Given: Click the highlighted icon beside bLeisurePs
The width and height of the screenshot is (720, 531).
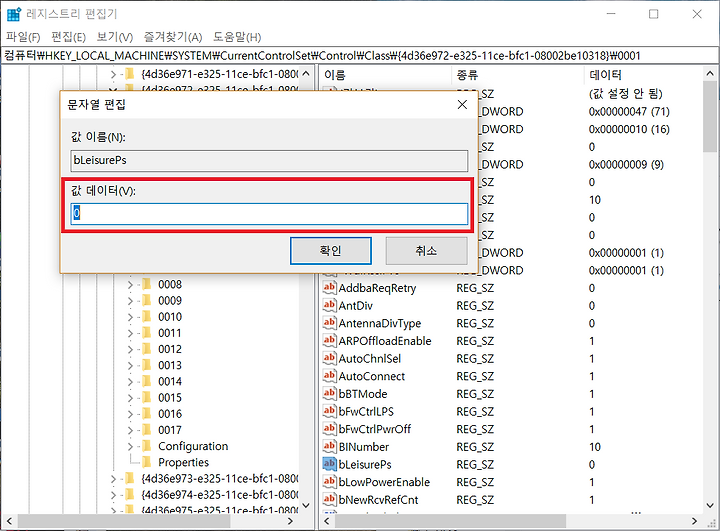Looking at the screenshot, I should pyautogui.click(x=329, y=464).
